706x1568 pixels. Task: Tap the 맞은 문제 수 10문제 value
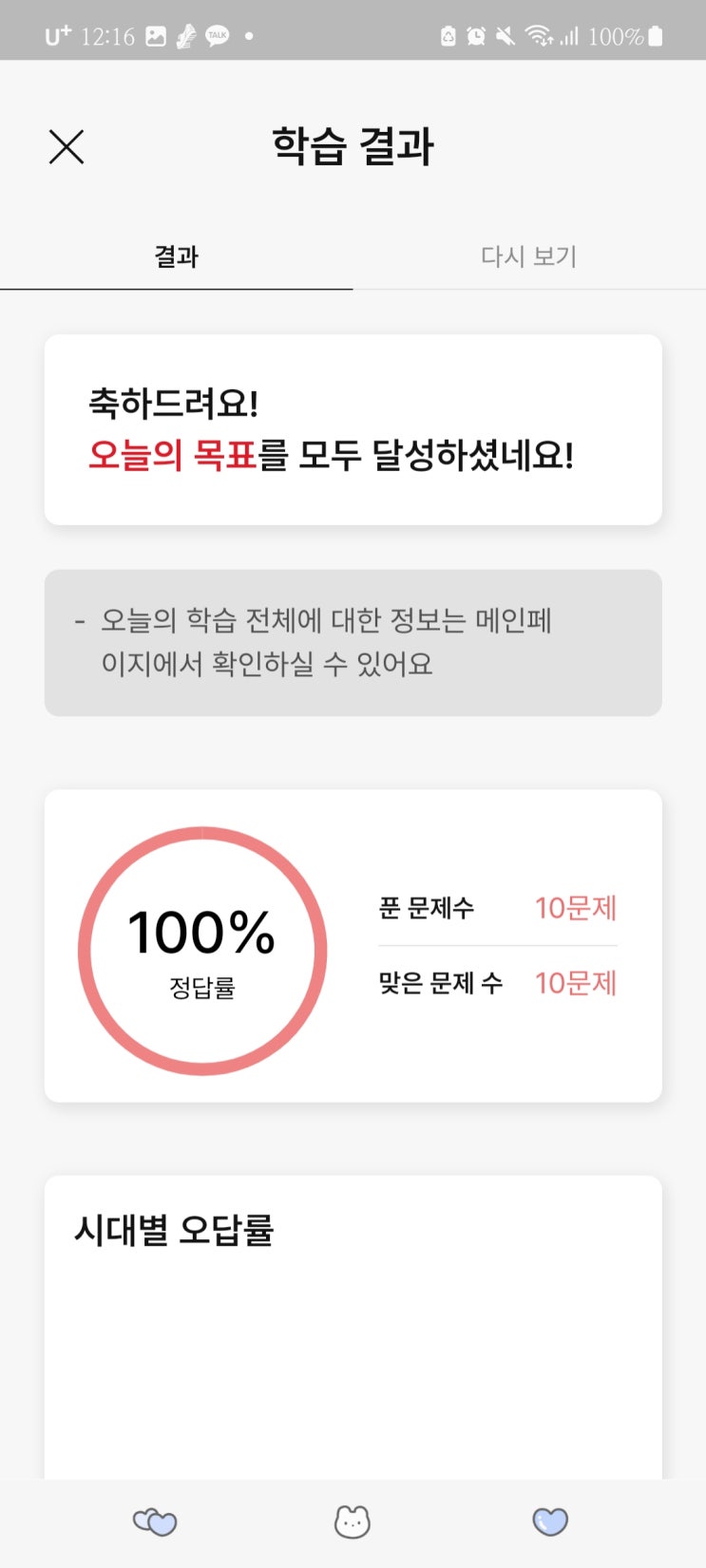point(576,983)
